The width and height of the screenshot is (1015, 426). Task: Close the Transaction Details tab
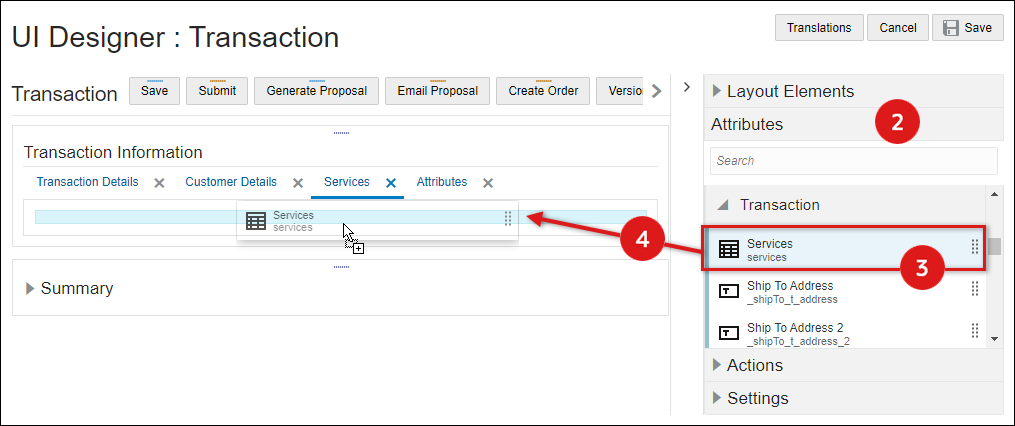pos(159,183)
